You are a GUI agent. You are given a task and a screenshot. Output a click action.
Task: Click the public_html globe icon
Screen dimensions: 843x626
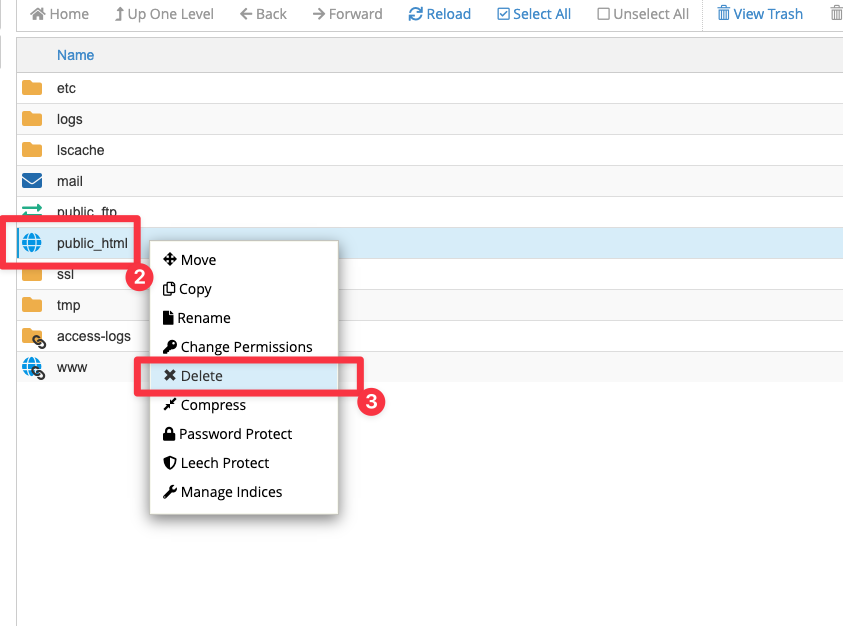[x=32, y=243]
